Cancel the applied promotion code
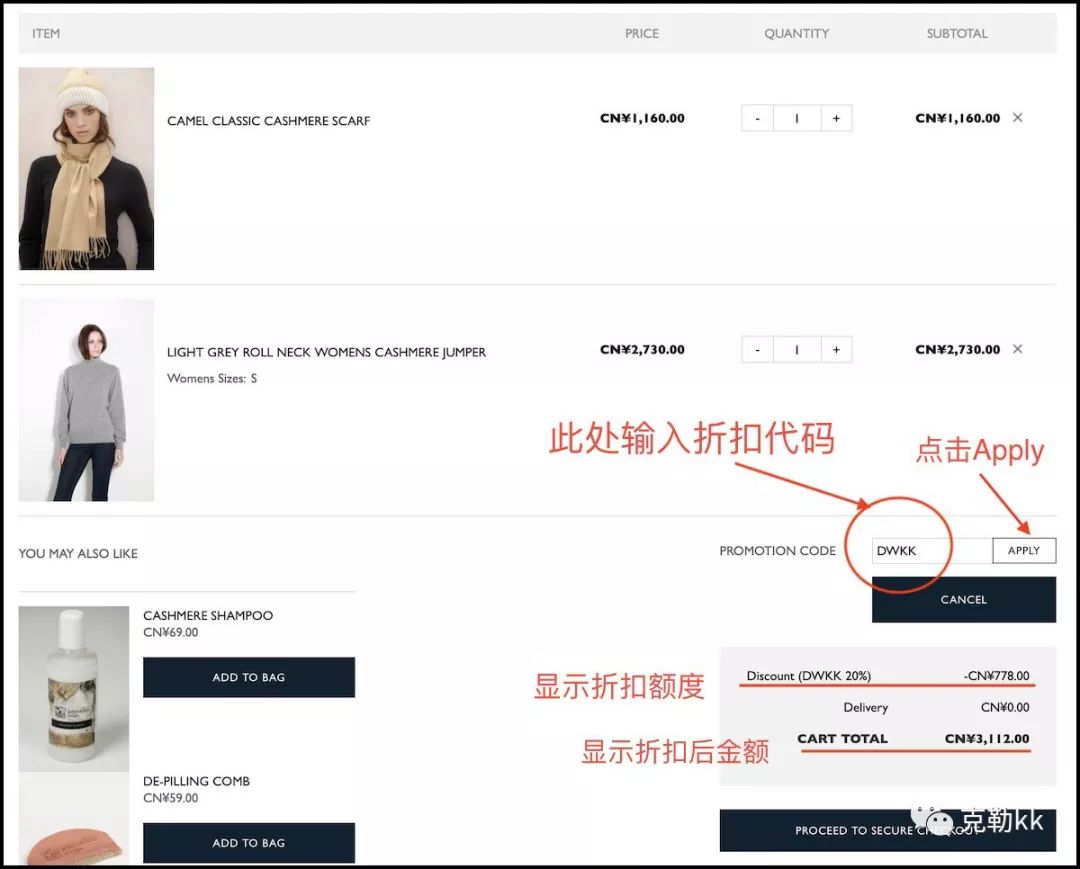This screenshot has width=1080, height=869. tap(963, 599)
